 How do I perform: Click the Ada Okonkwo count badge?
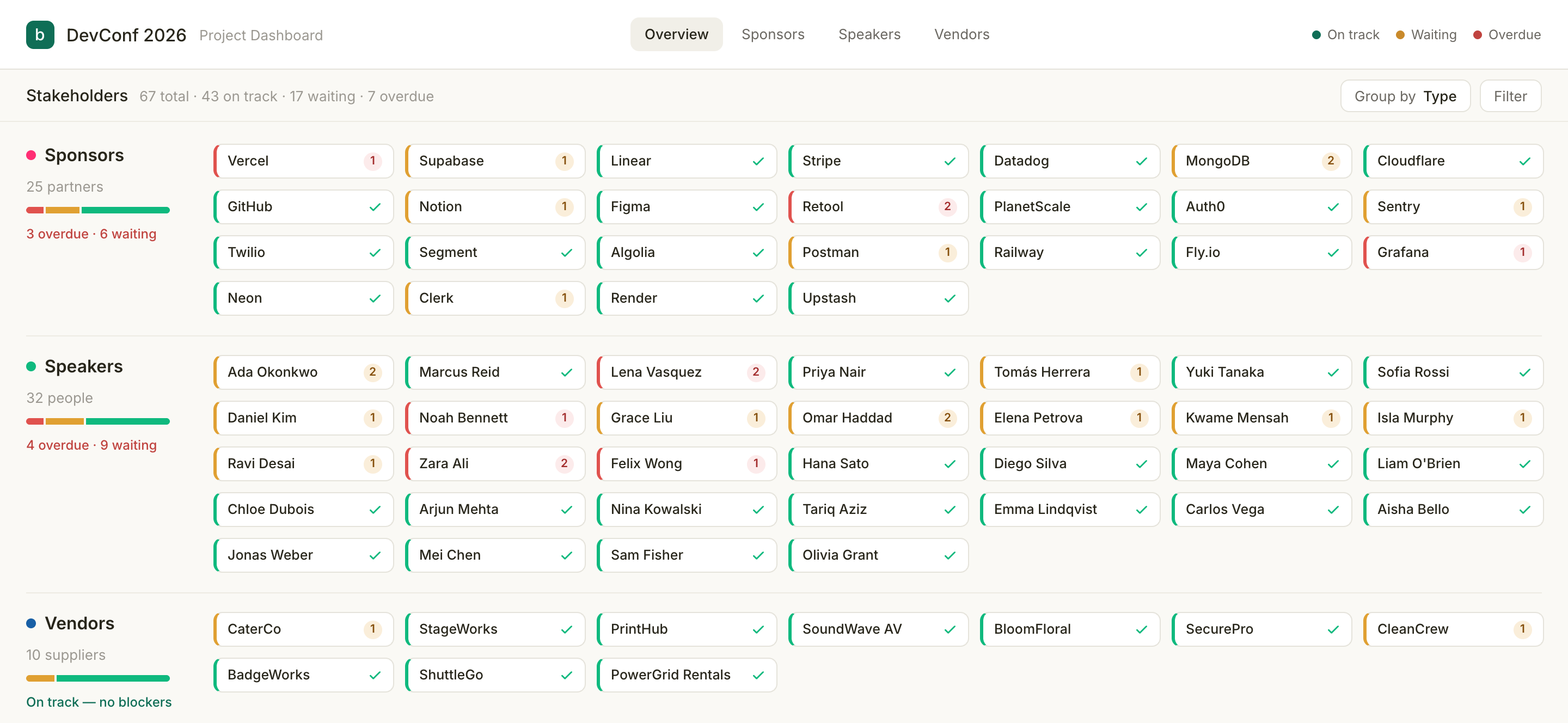(x=372, y=372)
